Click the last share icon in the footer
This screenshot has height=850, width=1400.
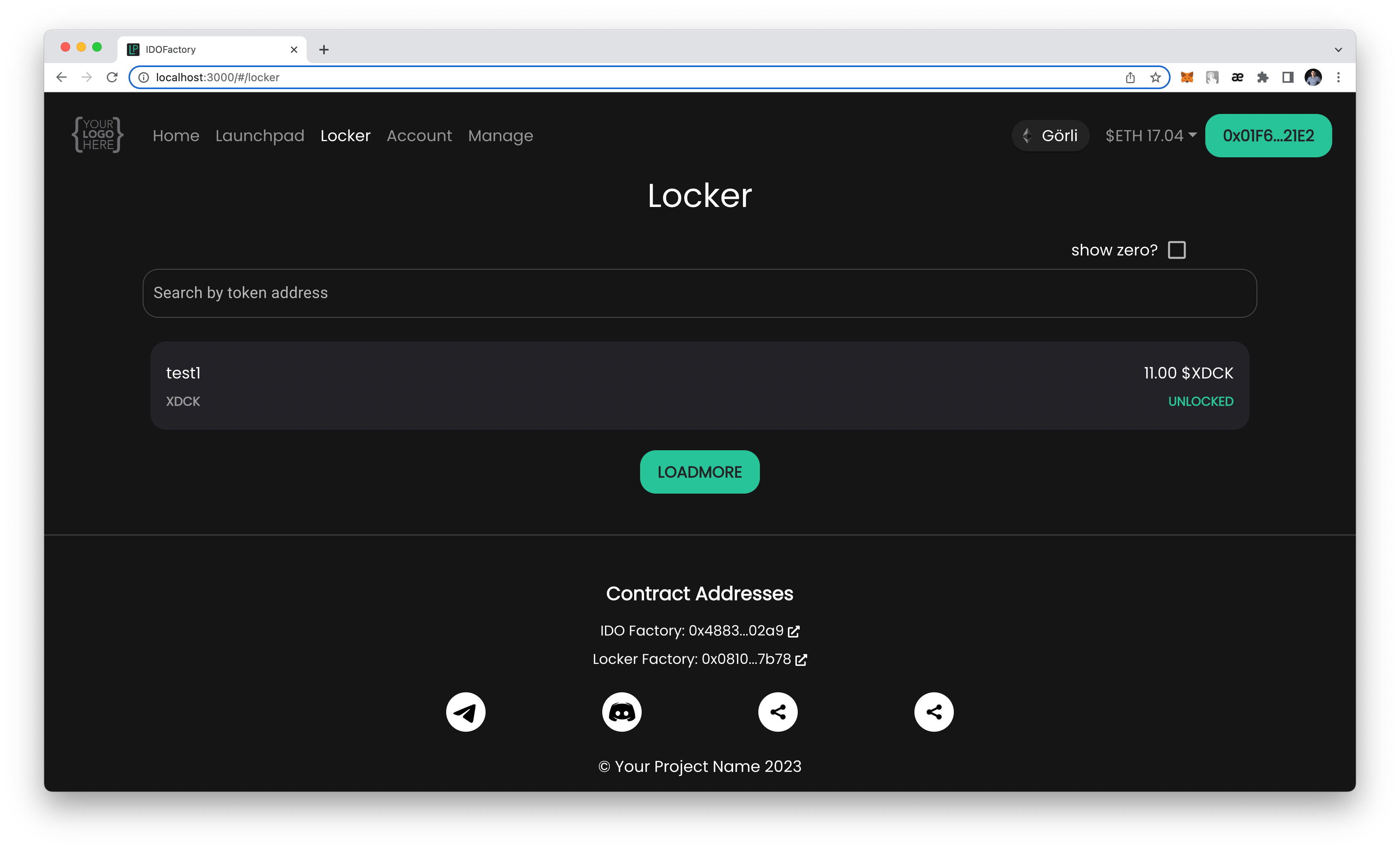tap(933, 711)
